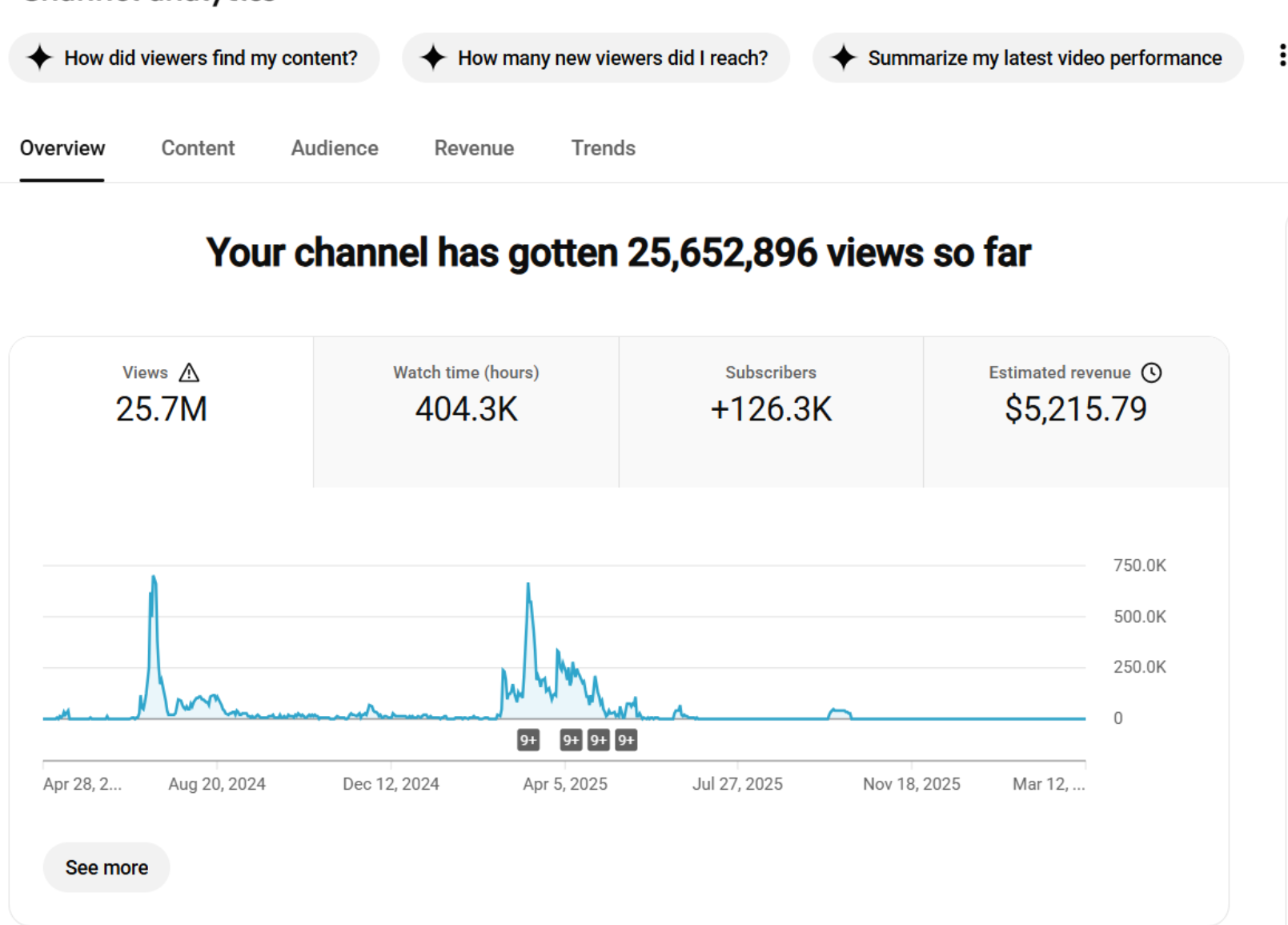Click the Views warning triangle icon
This screenshot has height=925, width=1288.
pyautogui.click(x=189, y=372)
